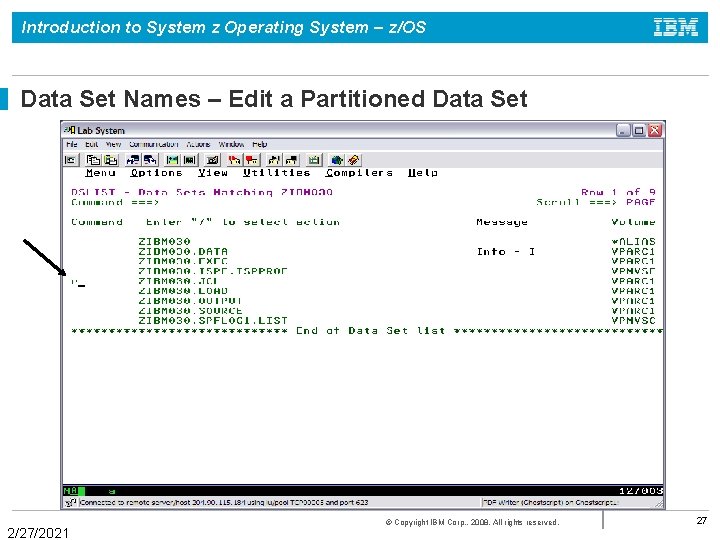Click the connection icon in status bar
This screenshot has width=720, height=540.
point(71,502)
